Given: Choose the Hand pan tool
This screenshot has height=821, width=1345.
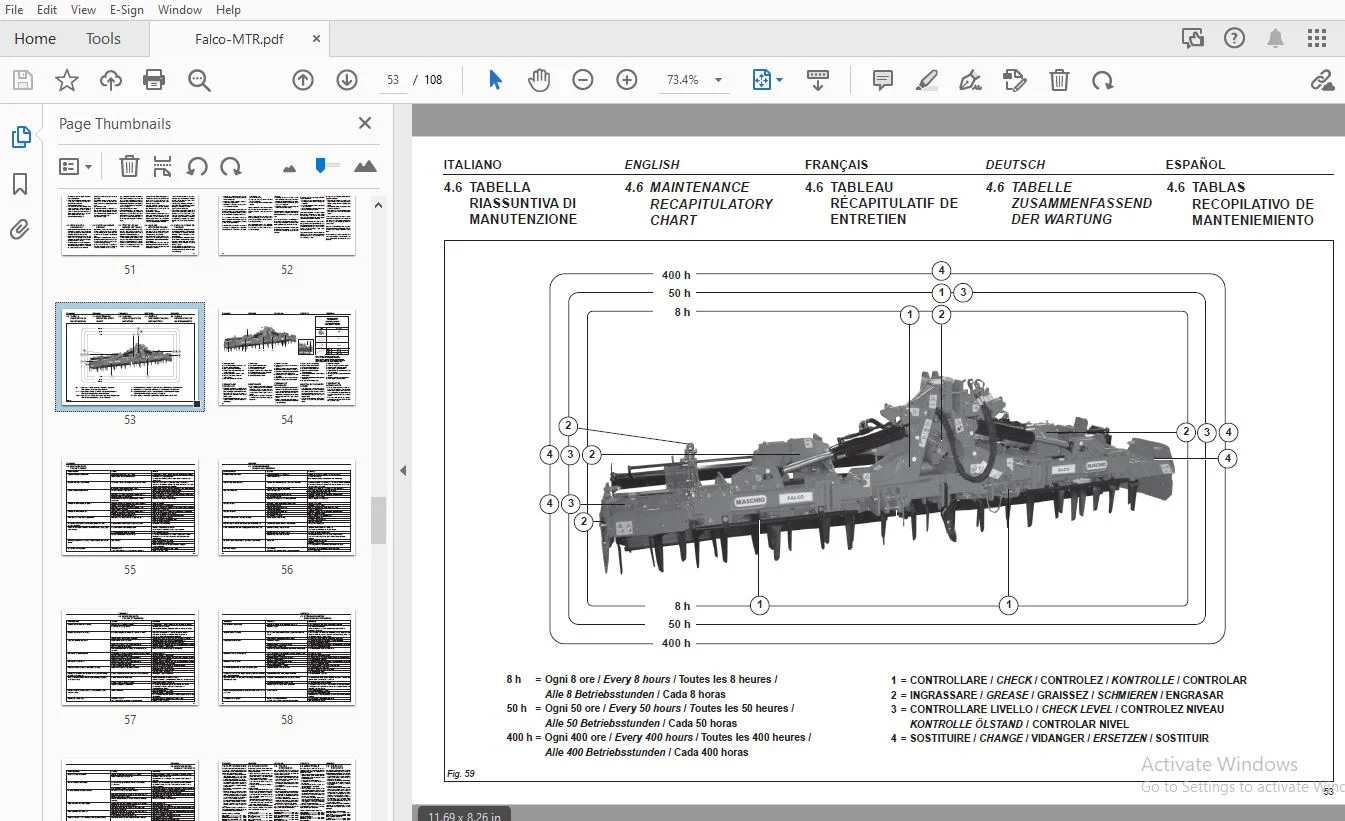Looking at the screenshot, I should coord(539,80).
